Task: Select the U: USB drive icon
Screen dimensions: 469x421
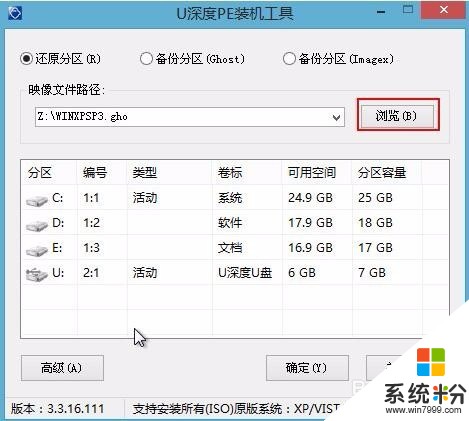Action: pos(37,275)
